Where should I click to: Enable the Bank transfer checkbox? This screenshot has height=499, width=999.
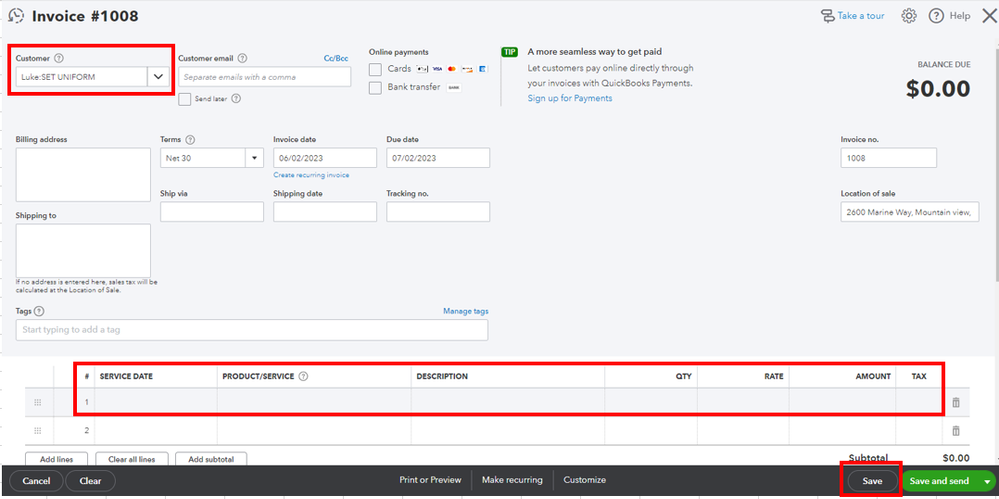point(375,88)
